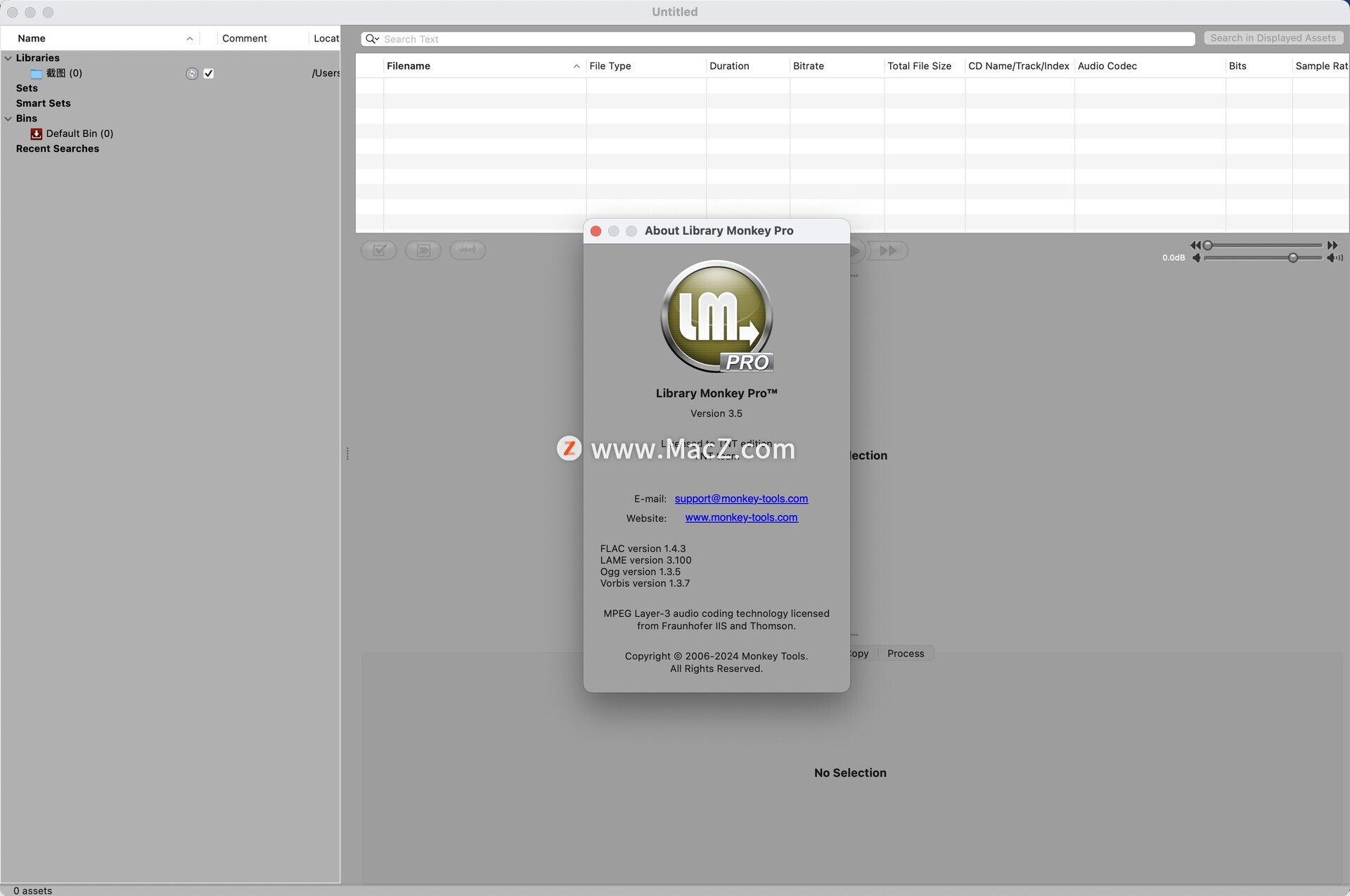The width and height of the screenshot is (1350, 896).
Task: Click the Default Bin icon
Action: pos(37,134)
